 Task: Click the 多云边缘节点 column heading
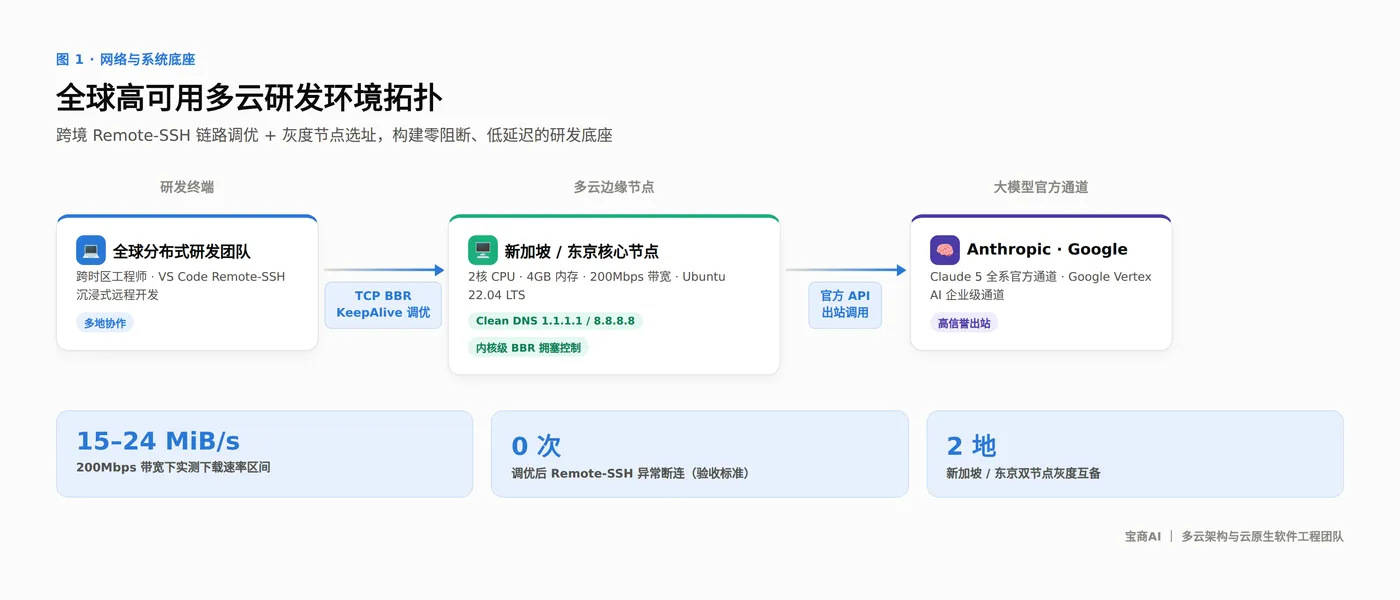point(614,187)
